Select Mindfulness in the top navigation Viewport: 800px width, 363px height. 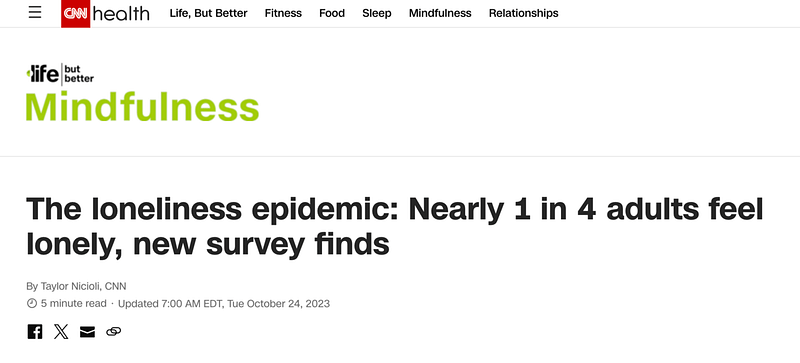[x=440, y=13]
